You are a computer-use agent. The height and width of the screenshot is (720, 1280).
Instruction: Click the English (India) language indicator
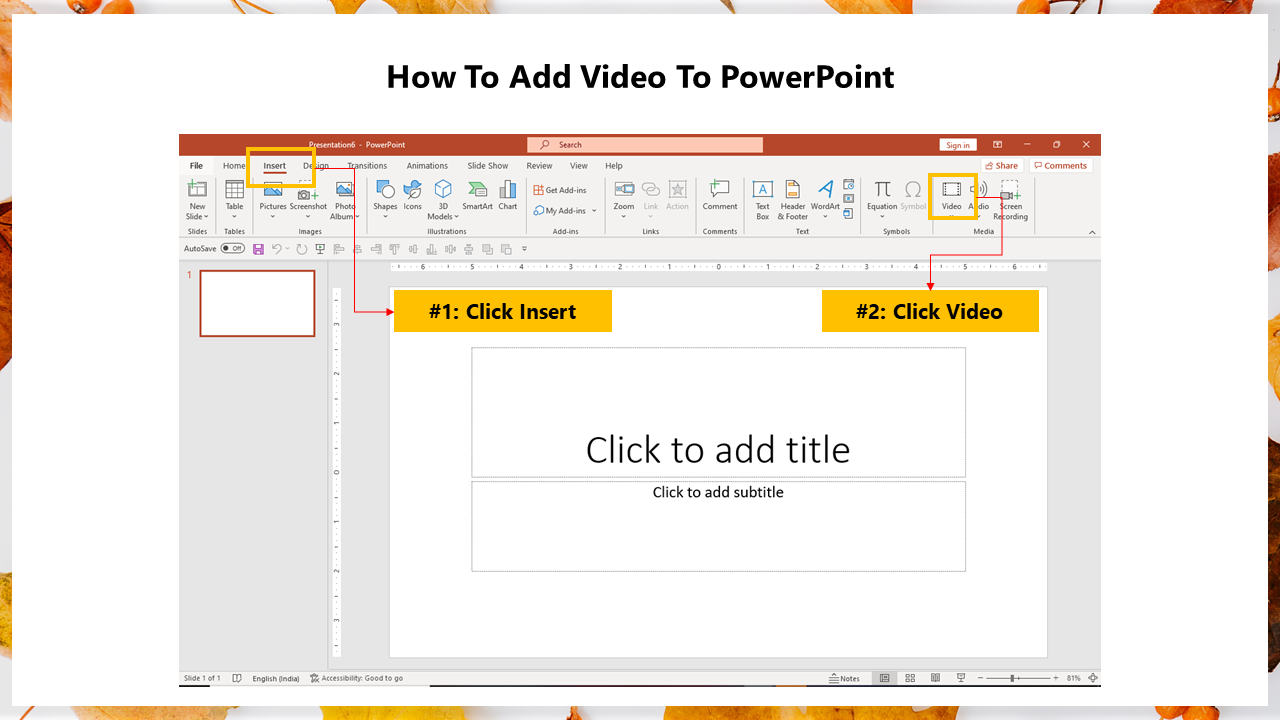coord(276,678)
